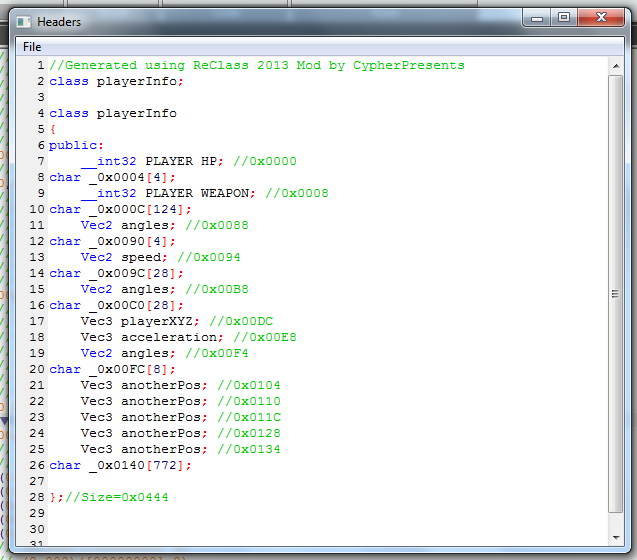The image size is (637, 560).
Task: Click 'Vec3 anotherPos; //0x011C' line
Action: point(180,417)
